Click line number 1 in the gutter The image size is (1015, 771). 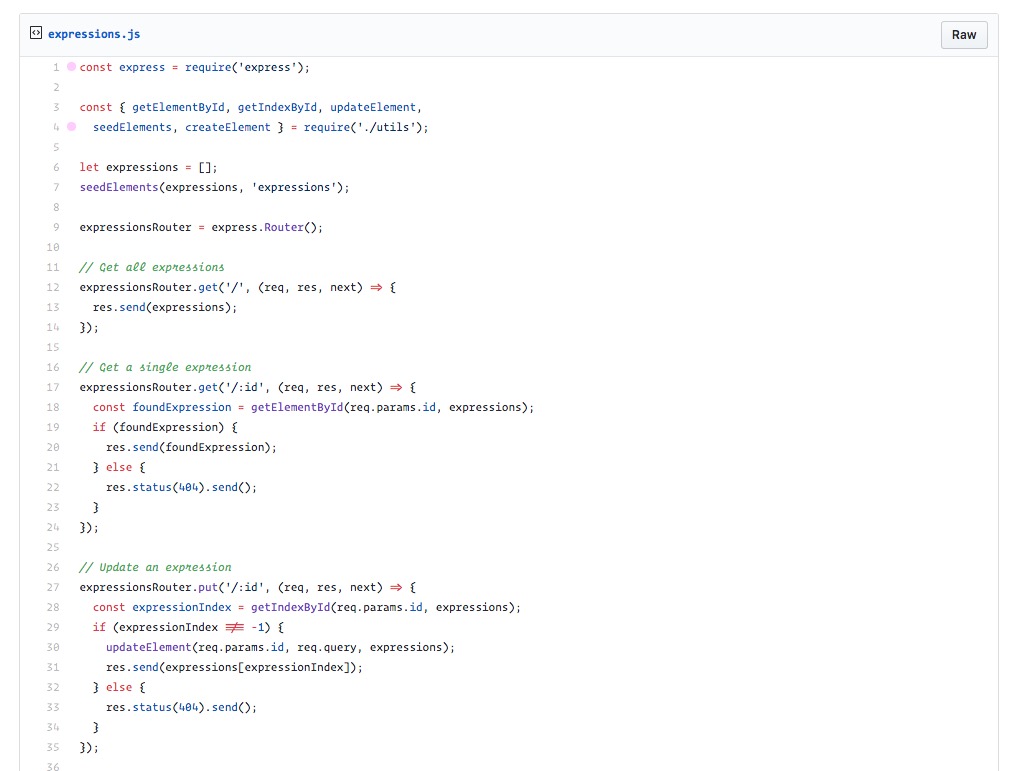tap(55, 66)
